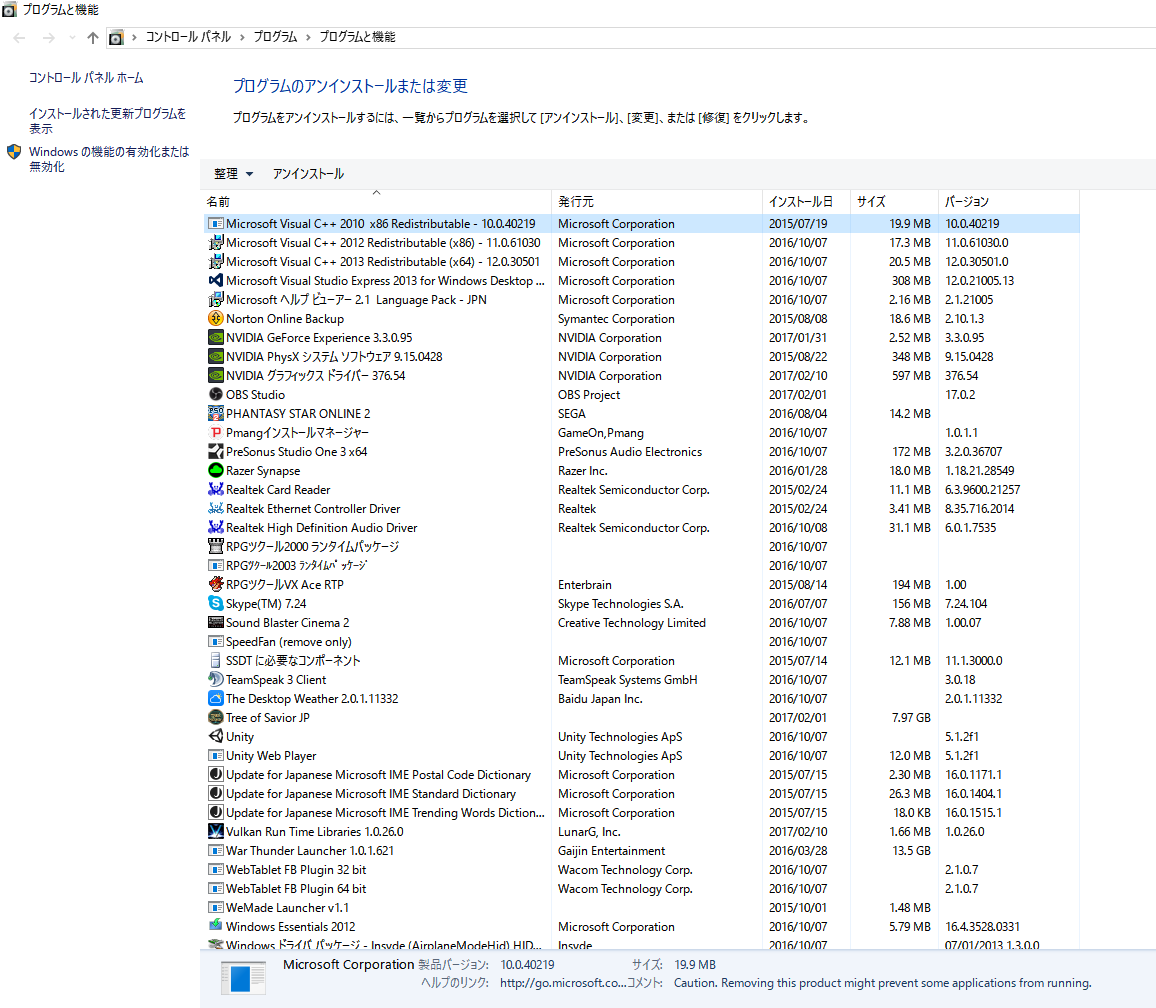Screen dimensions: 1156x1008
Task: Expand the control panel breadcrumb chevron after コントロール パネル
Action: click(x=242, y=37)
